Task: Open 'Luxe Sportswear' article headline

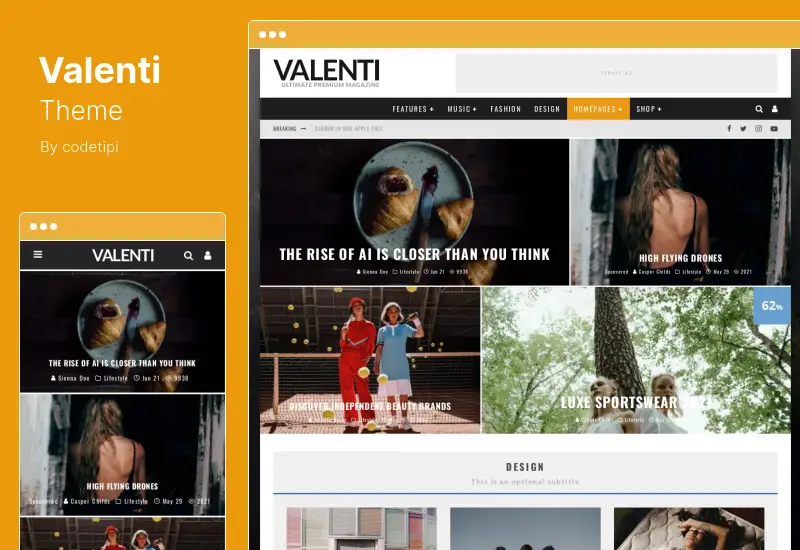Action: click(635, 402)
